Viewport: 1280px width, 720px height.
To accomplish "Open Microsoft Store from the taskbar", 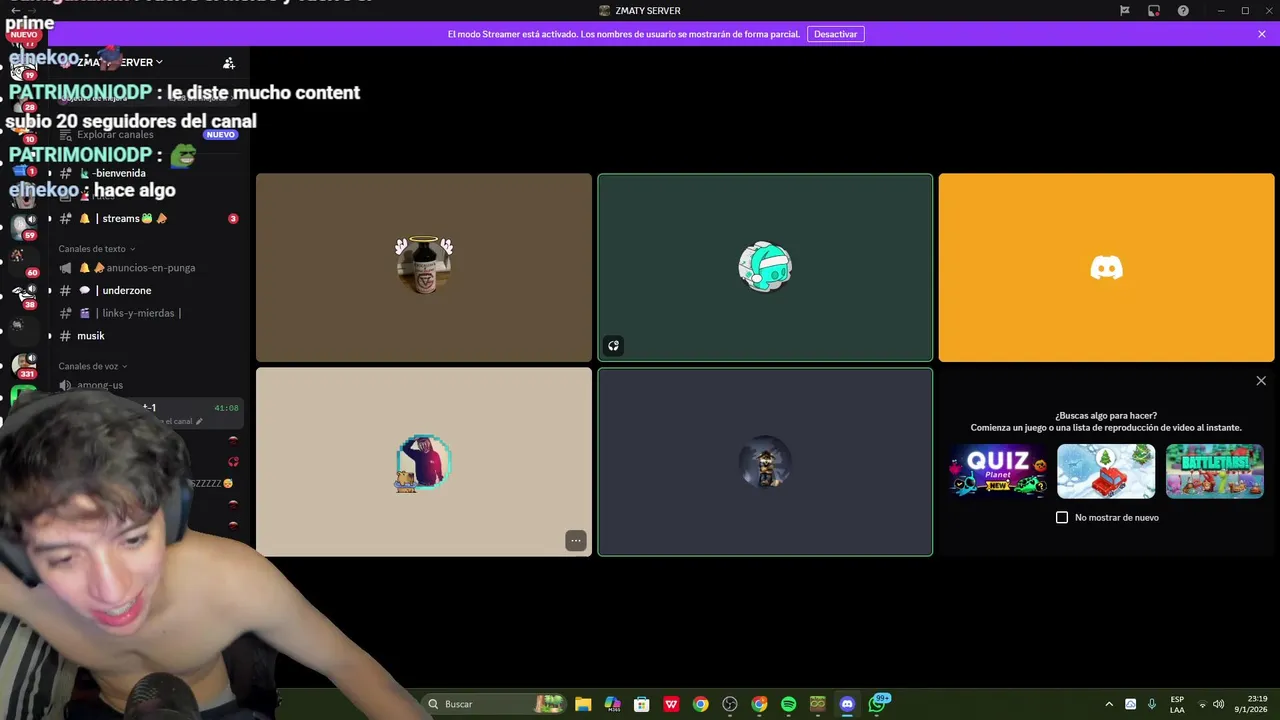I will [642, 704].
